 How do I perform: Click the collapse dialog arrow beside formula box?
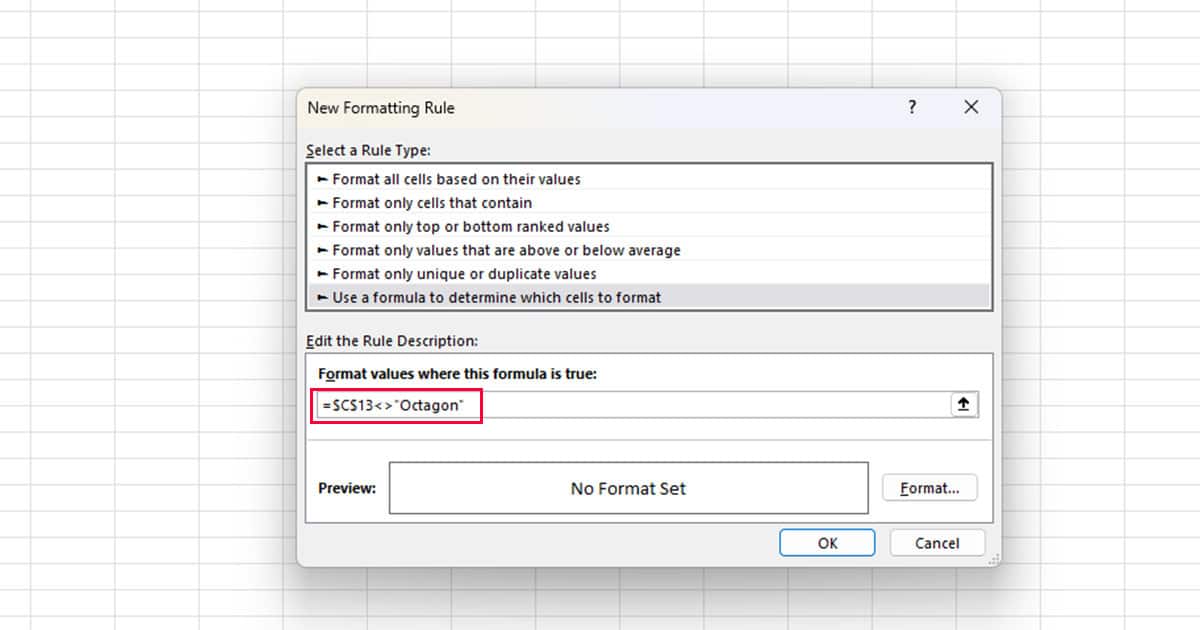point(963,405)
